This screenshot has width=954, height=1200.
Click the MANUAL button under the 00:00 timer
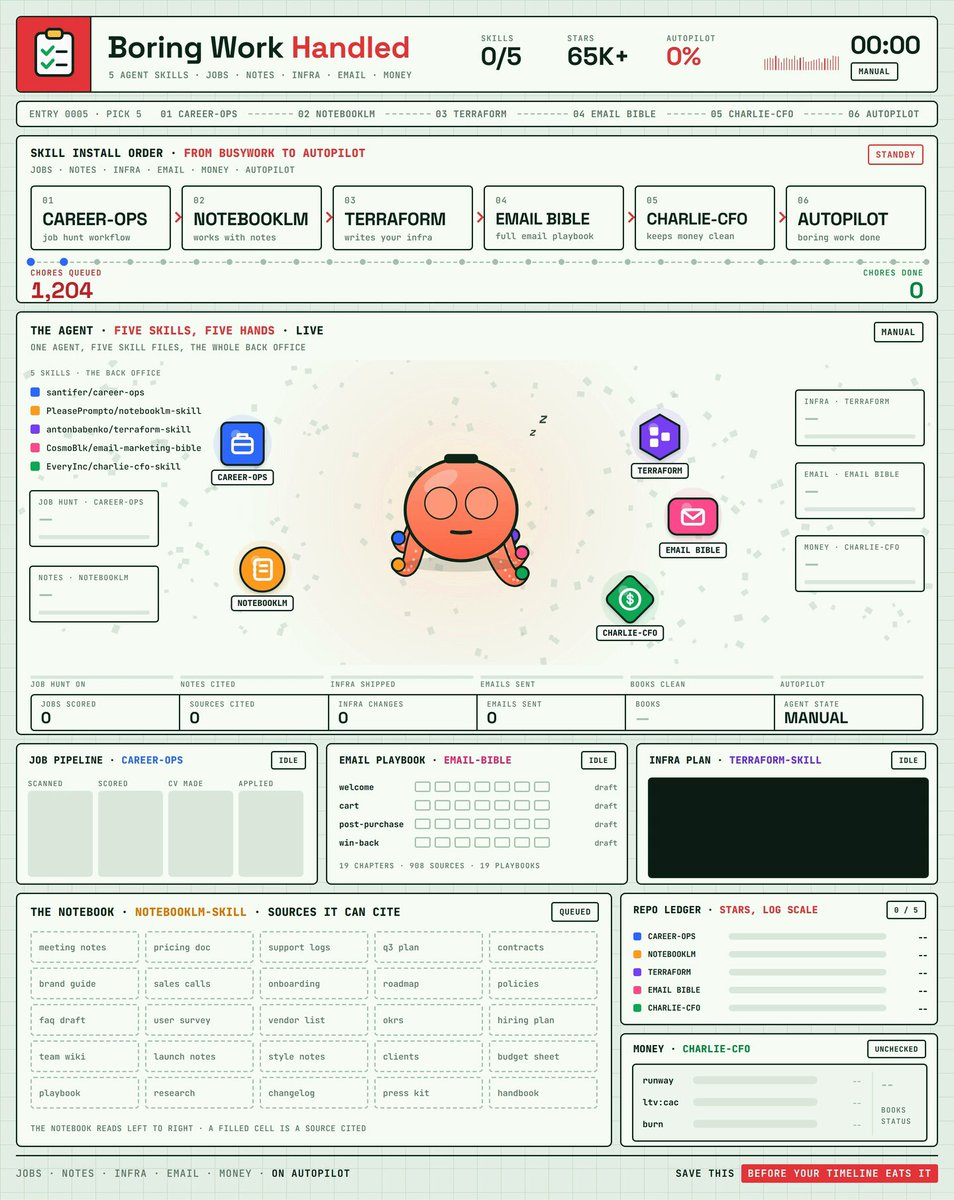(x=874, y=72)
